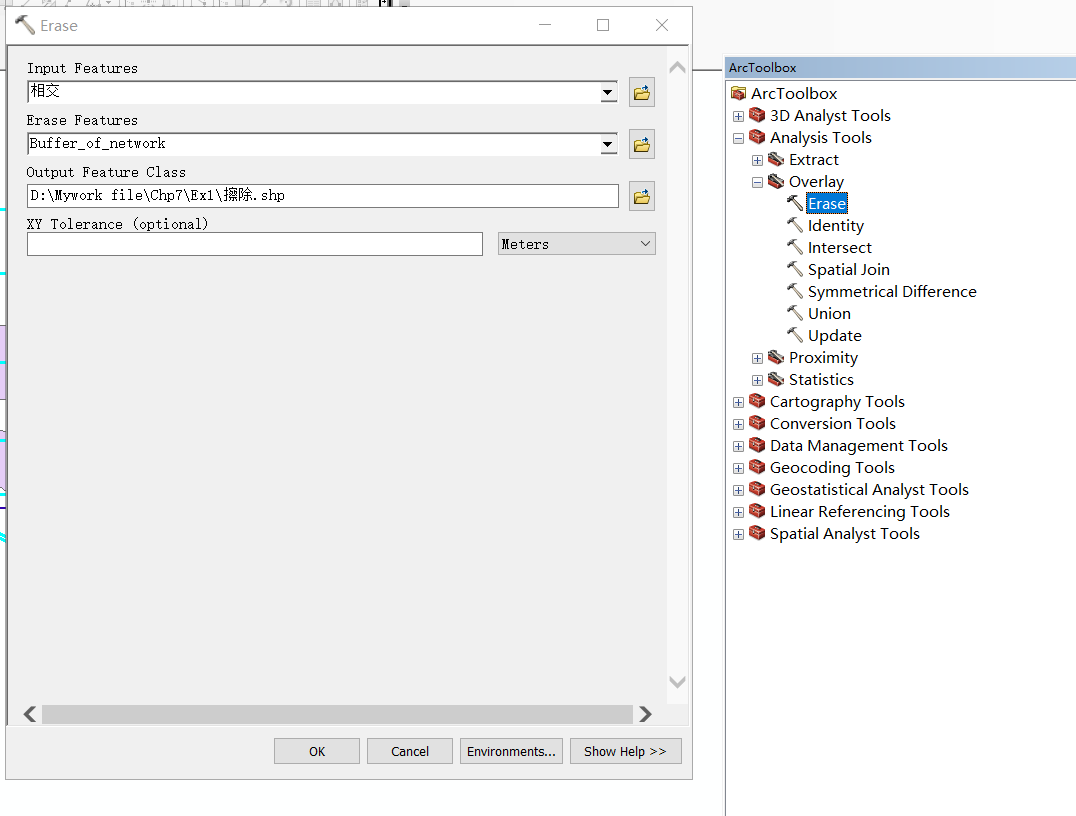Select the Identity tool in Overlay

click(835, 225)
